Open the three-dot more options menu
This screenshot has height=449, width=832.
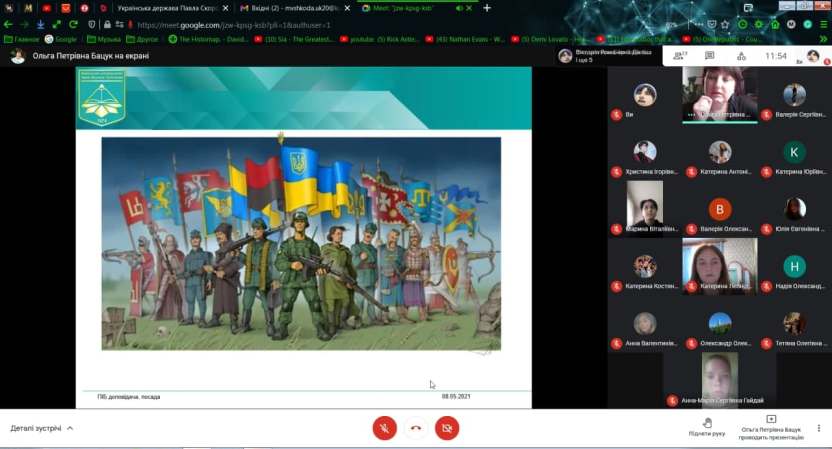point(819,428)
